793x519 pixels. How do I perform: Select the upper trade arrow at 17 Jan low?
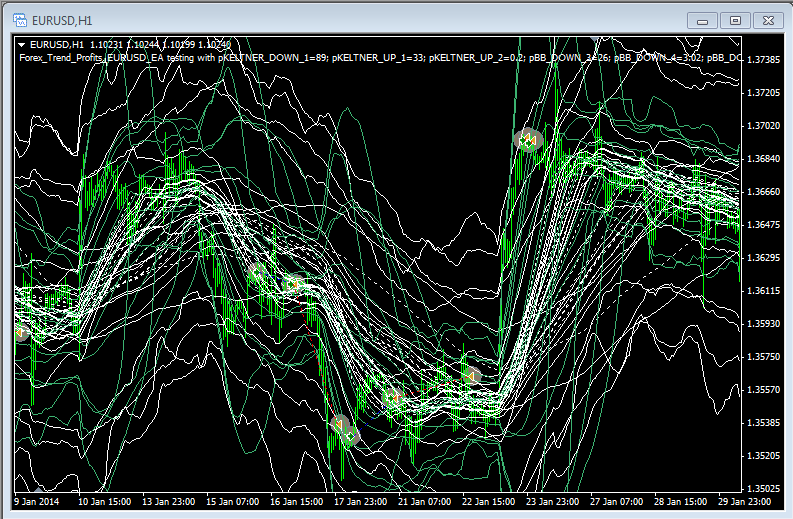coord(339,423)
